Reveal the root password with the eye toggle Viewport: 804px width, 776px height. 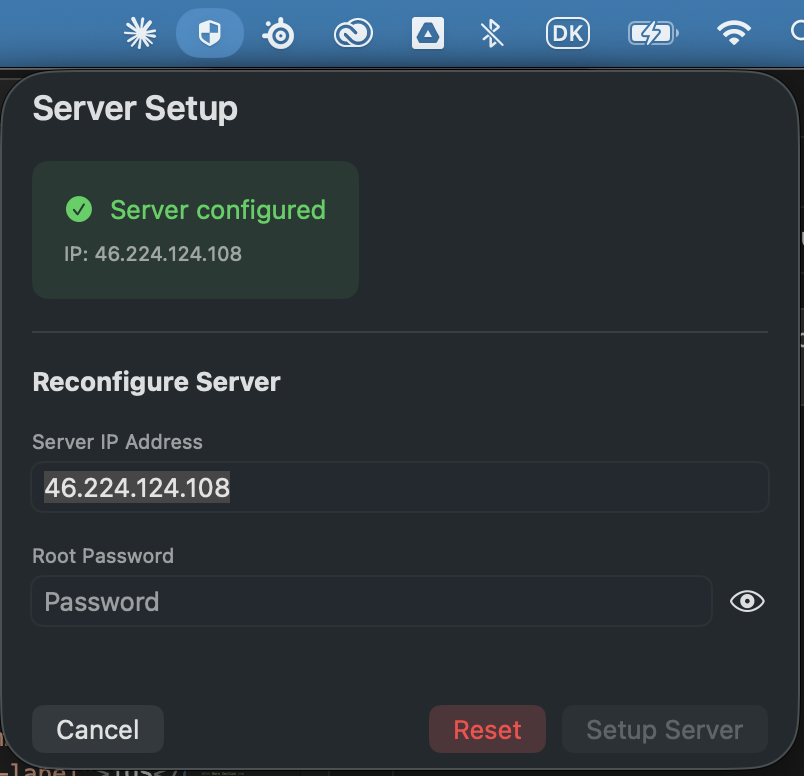(747, 601)
